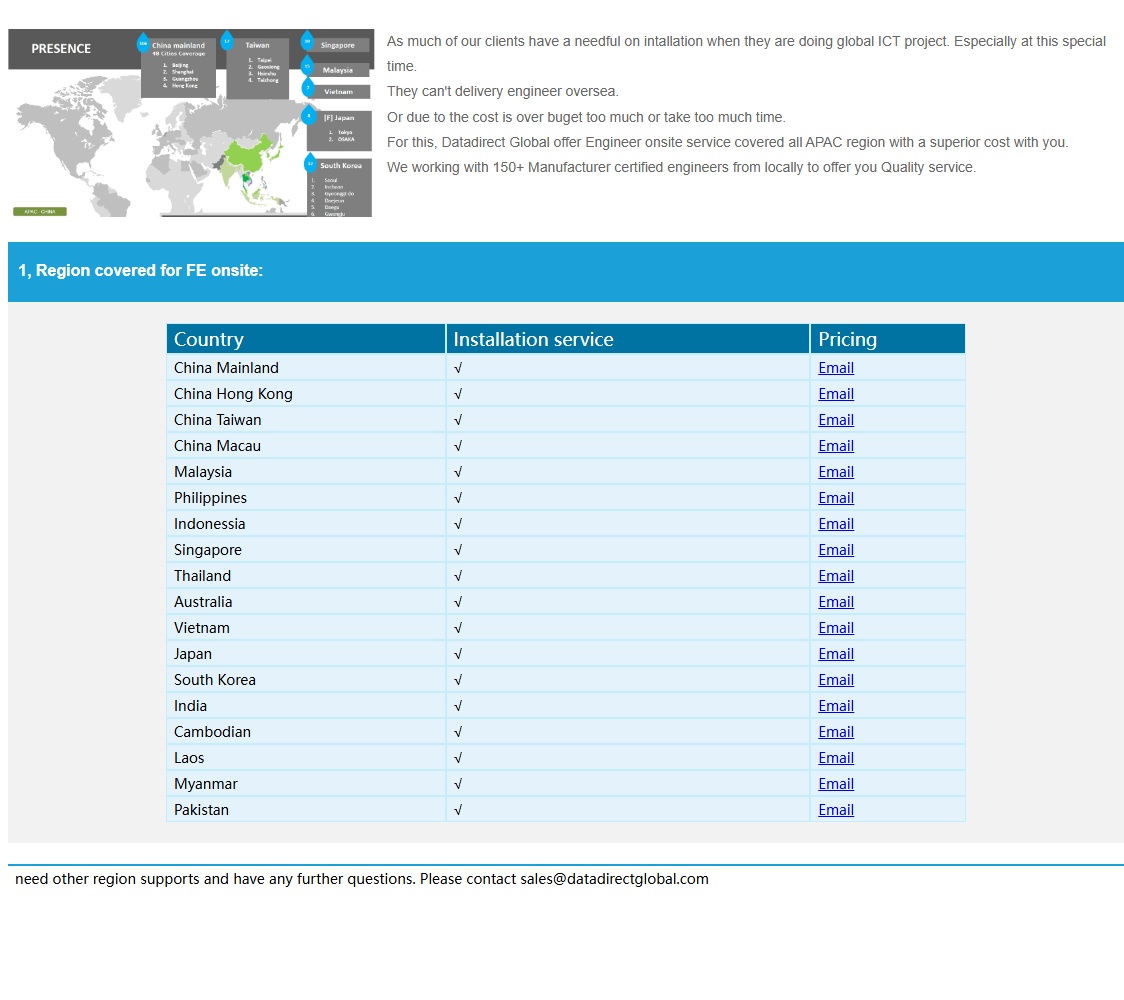This screenshot has height=1000, width=1124.
Task: Select the Japan table cell
Action: coord(306,654)
